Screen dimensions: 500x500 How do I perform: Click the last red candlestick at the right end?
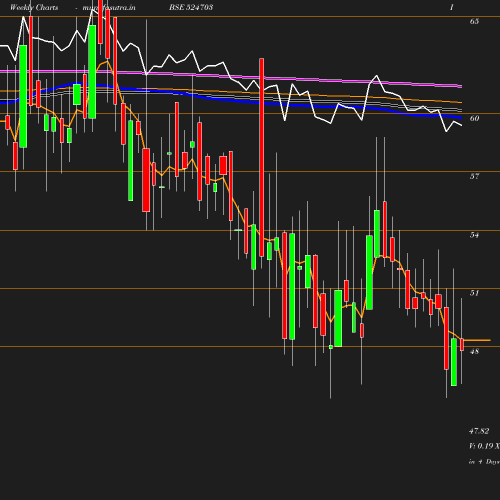coord(462,345)
